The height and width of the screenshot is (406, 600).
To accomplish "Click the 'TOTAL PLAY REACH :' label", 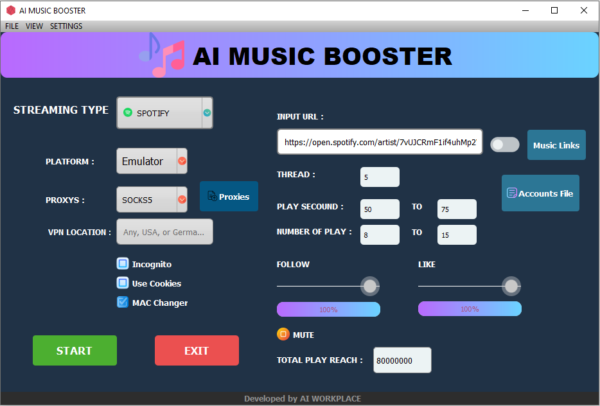I will tap(320, 360).
